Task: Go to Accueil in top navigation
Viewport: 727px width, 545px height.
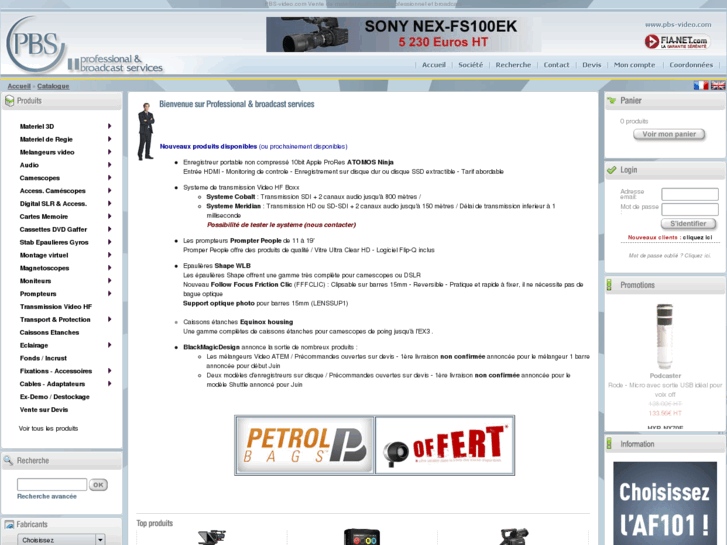Action: (434, 65)
